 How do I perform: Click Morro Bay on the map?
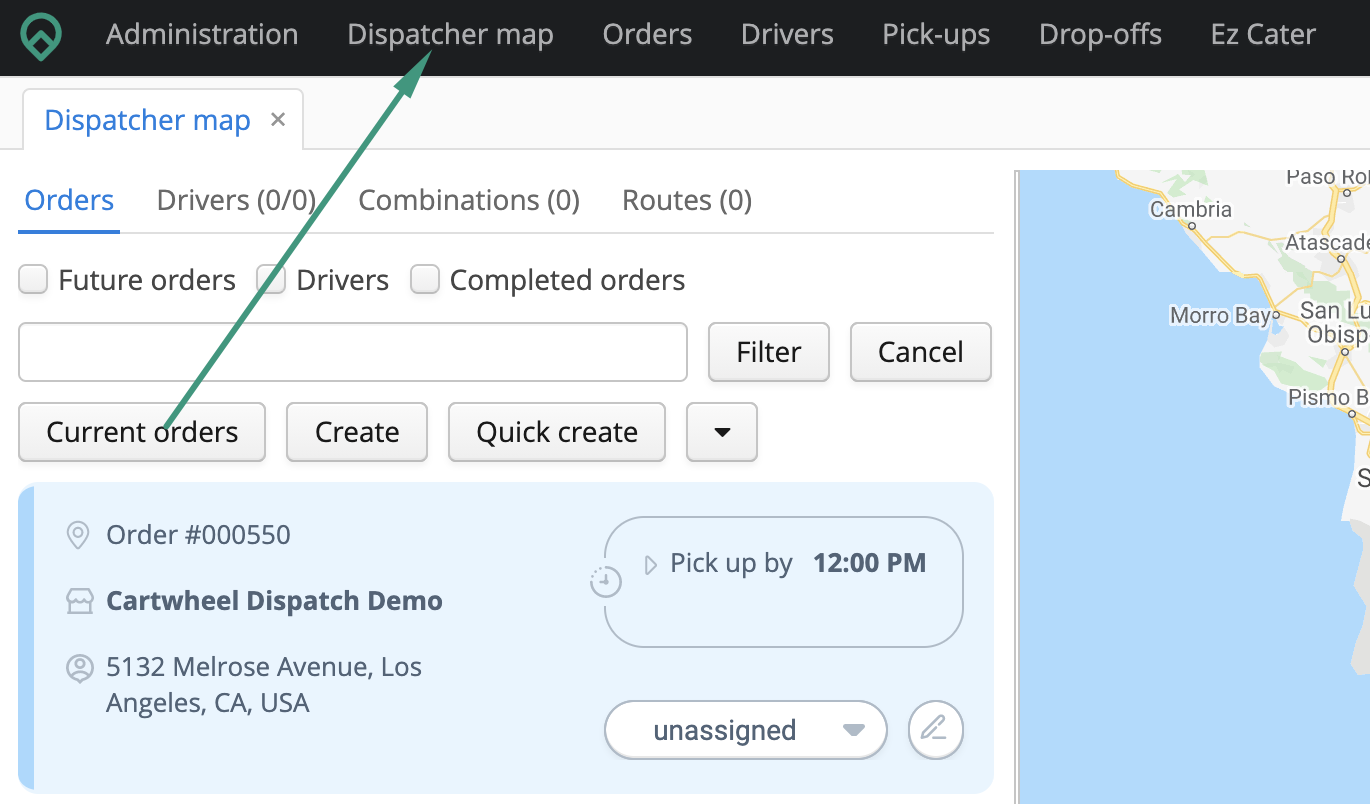coord(1221,314)
